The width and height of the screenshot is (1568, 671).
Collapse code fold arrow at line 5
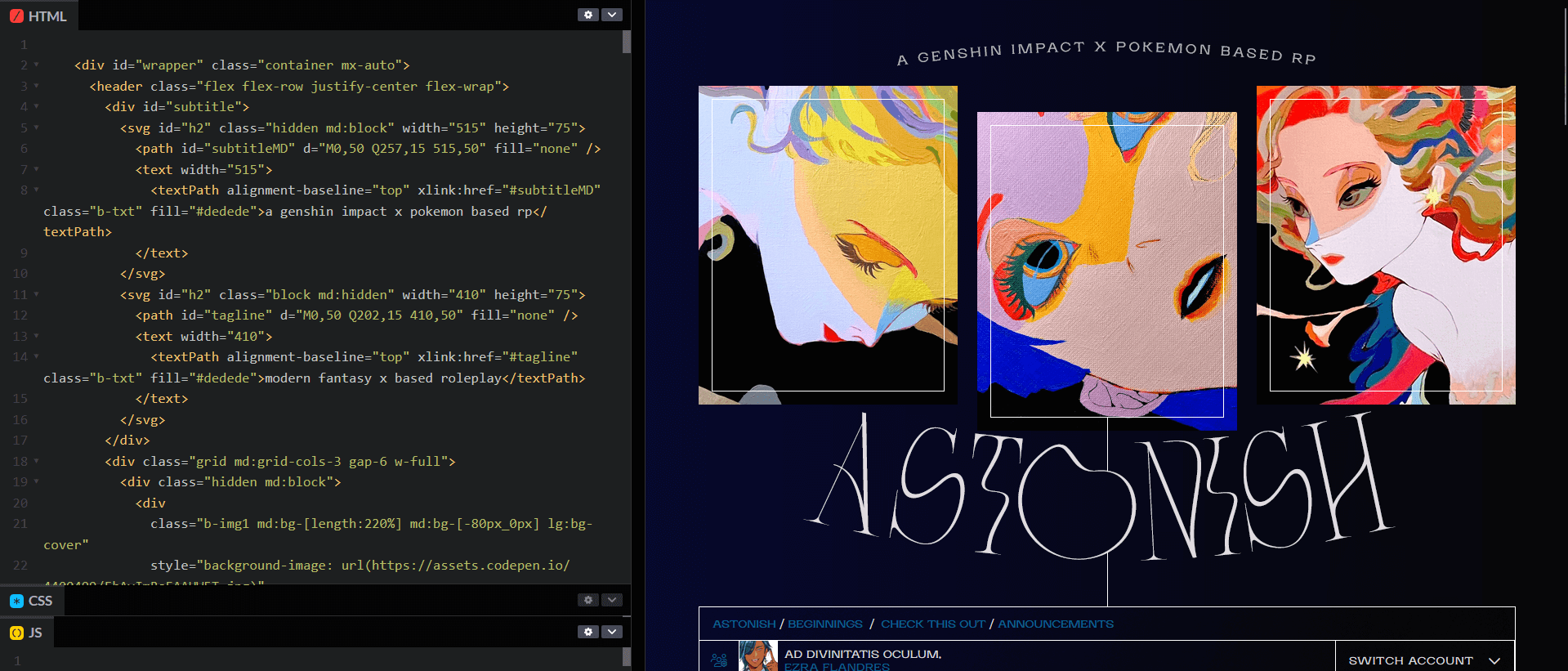pyautogui.click(x=36, y=127)
